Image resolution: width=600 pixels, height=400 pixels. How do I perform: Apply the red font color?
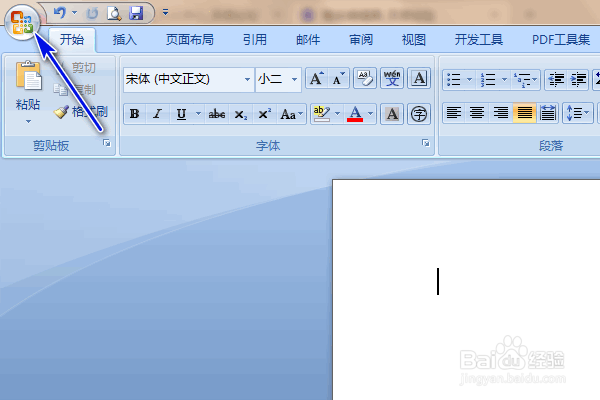(x=355, y=114)
